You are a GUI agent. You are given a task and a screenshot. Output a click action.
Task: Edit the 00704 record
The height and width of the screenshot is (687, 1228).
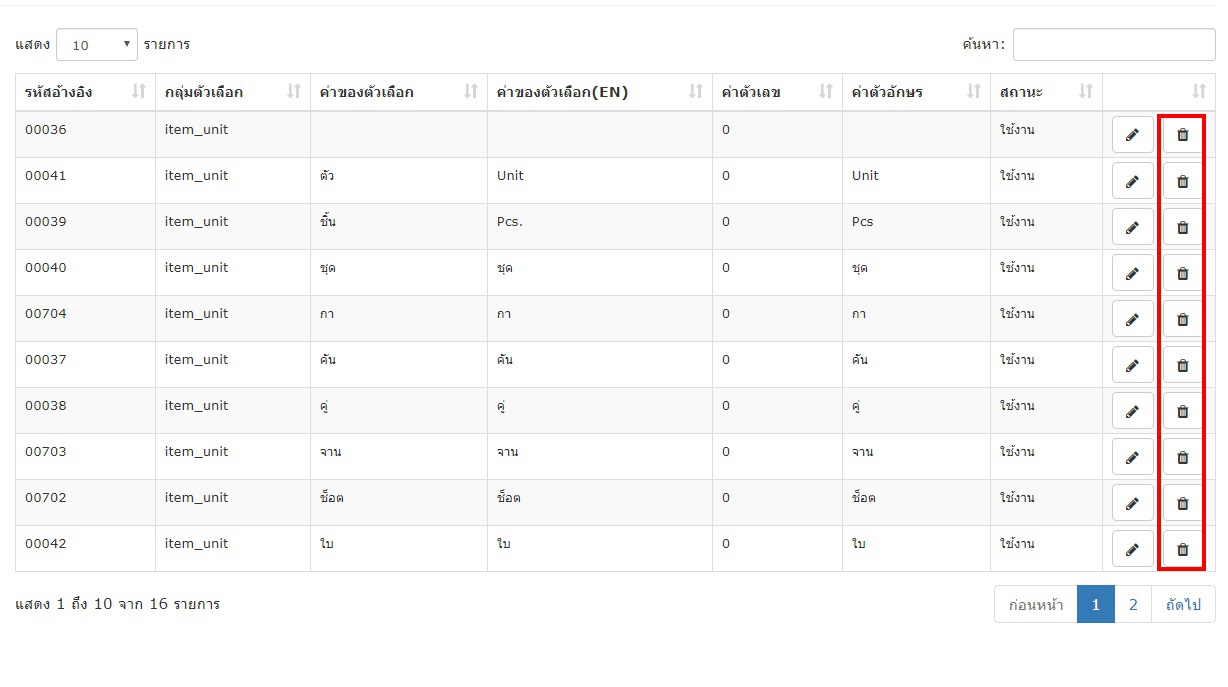[1132, 319]
